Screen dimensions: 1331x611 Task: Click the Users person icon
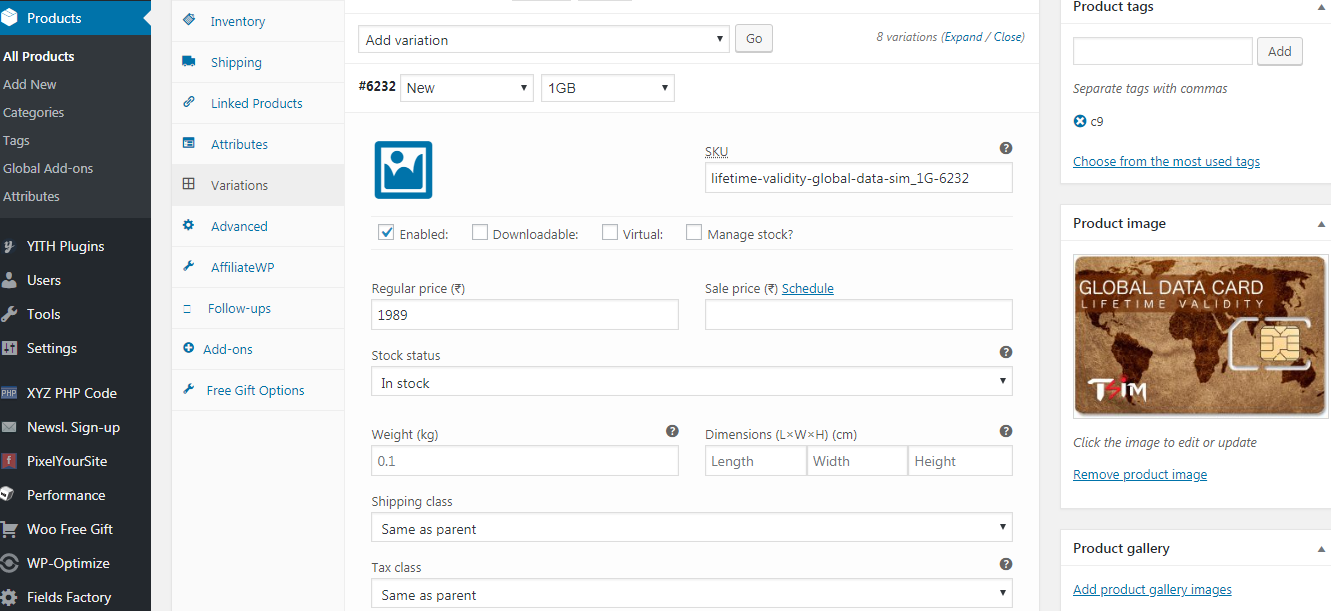coord(10,280)
